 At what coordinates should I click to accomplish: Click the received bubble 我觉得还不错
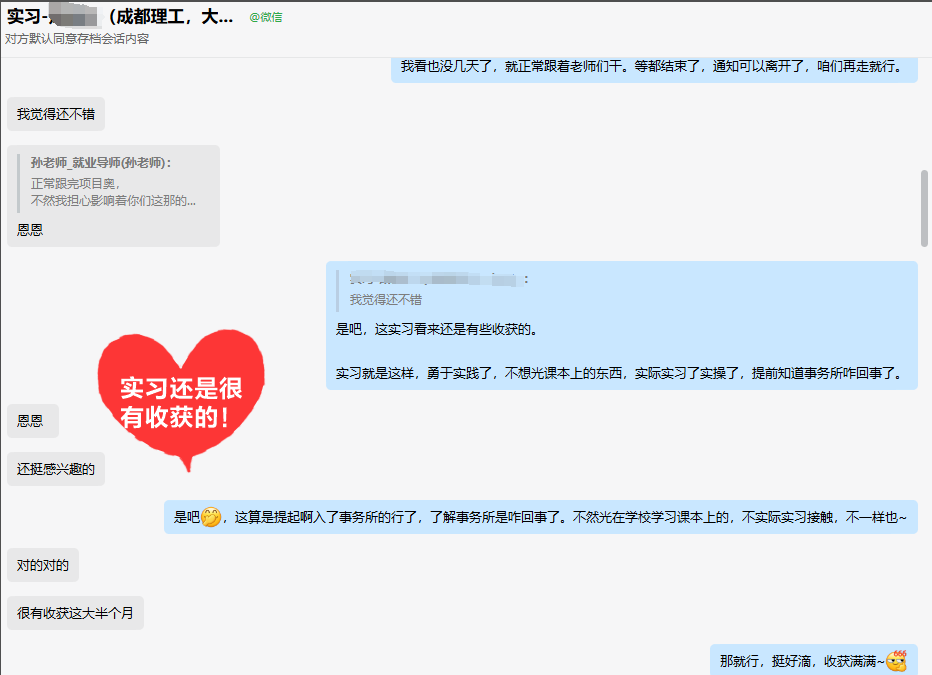pos(56,114)
